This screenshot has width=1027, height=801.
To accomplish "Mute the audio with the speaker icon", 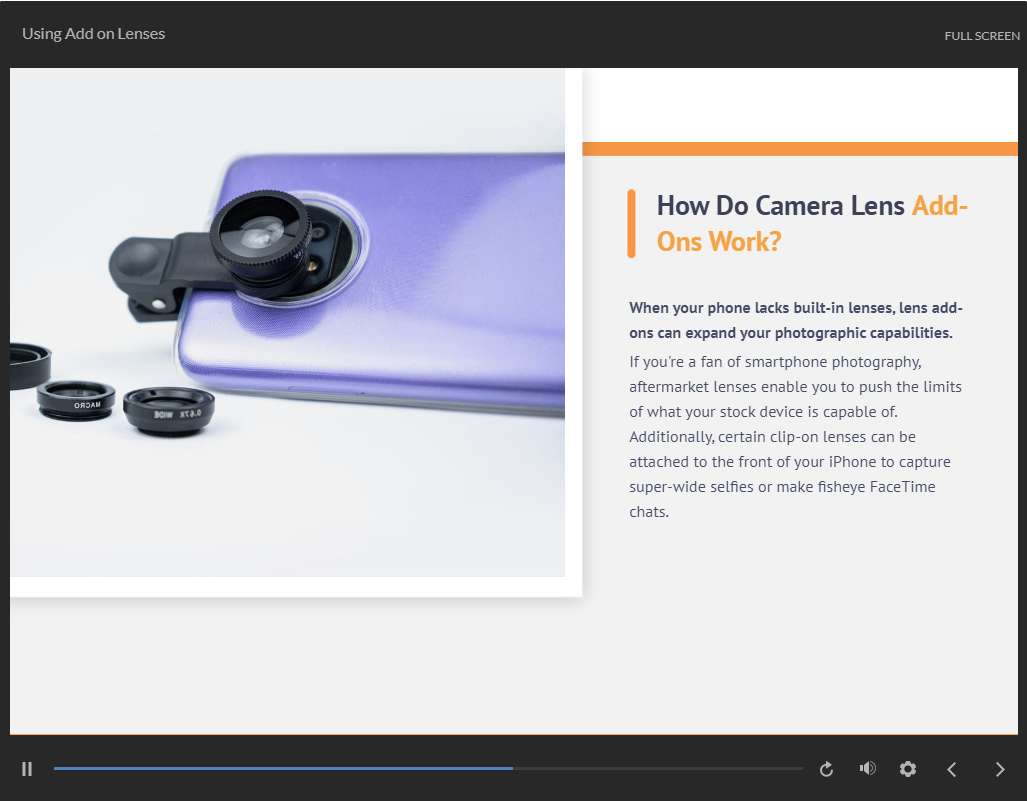I will coord(867,768).
